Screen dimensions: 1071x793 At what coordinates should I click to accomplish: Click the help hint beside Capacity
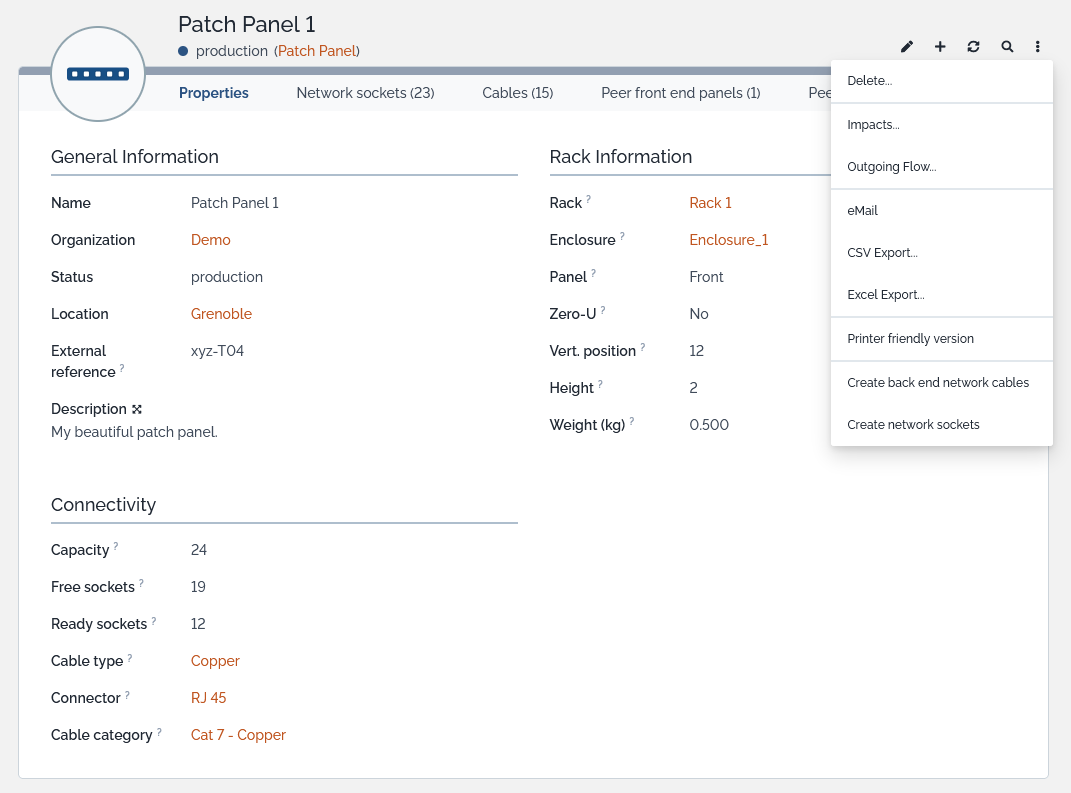tap(116, 547)
